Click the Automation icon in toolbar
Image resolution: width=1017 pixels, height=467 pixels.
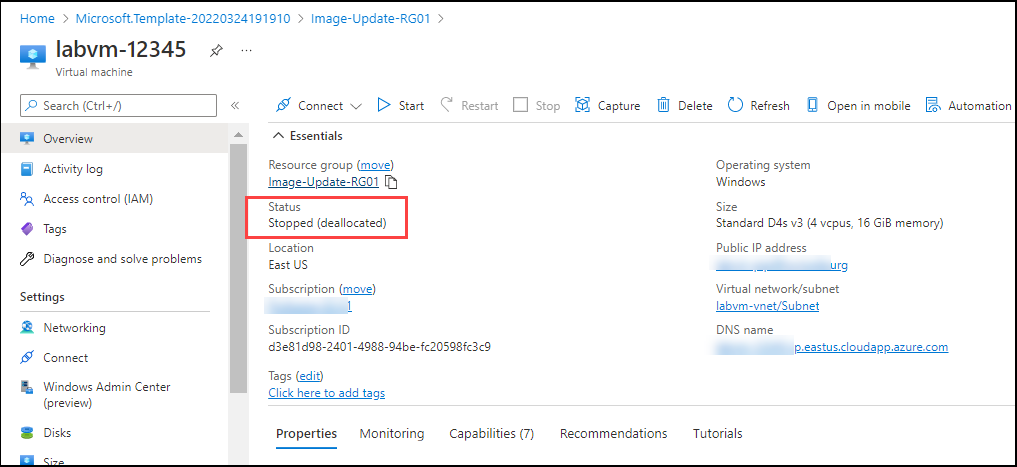click(933, 105)
